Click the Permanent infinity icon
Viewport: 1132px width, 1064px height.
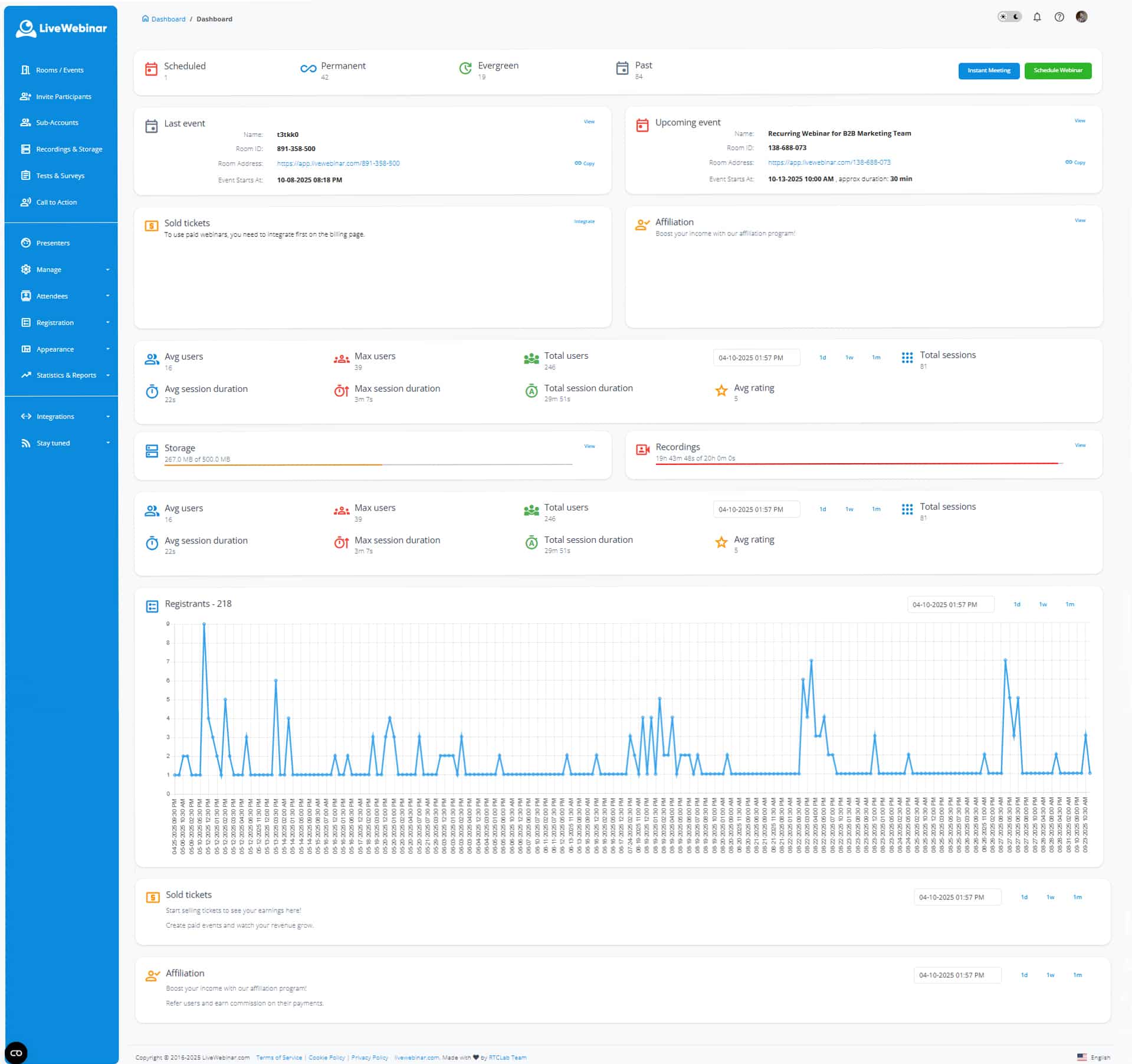[x=308, y=69]
